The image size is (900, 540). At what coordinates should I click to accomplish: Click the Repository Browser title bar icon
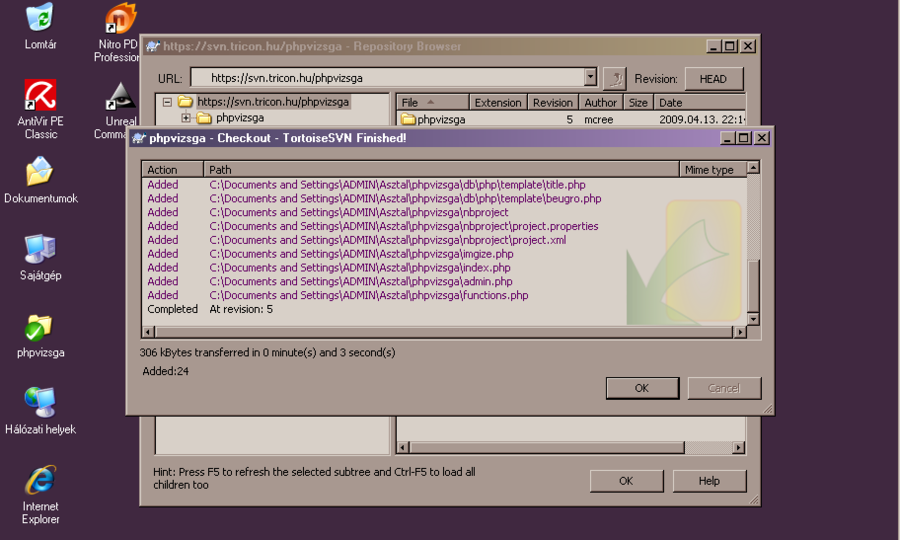[x=152, y=46]
